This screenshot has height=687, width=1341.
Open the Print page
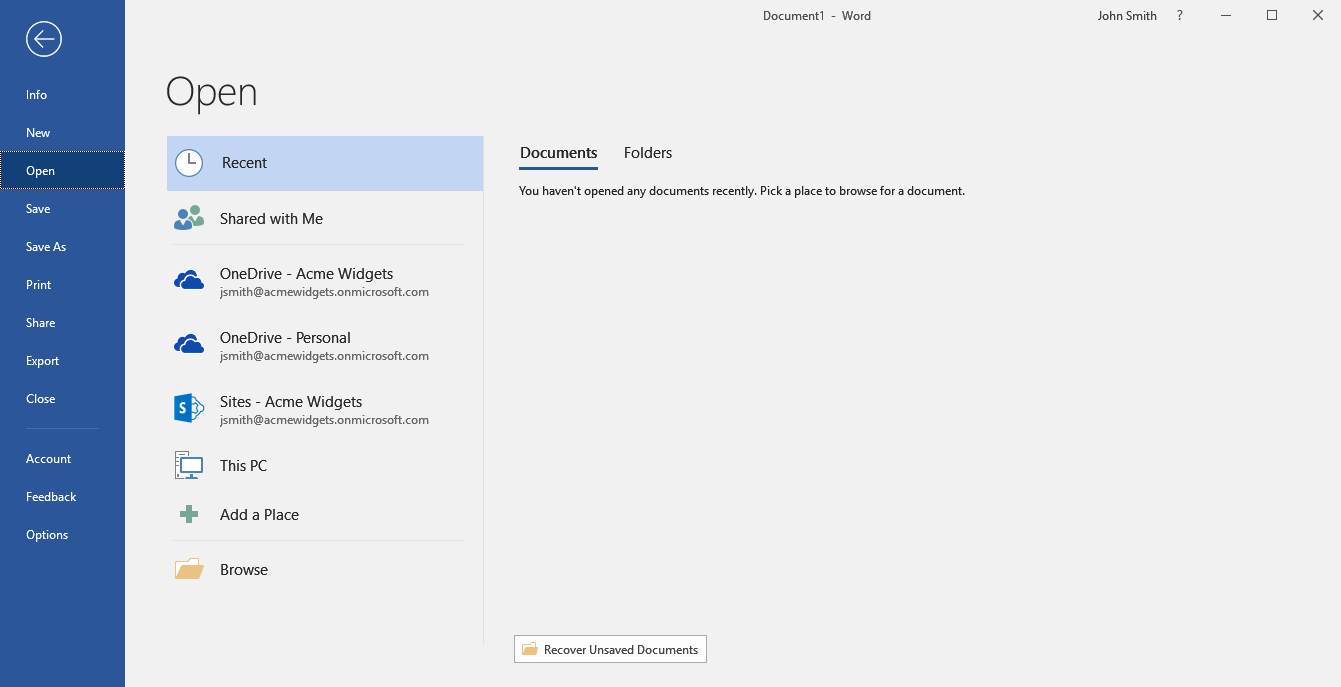(62, 285)
